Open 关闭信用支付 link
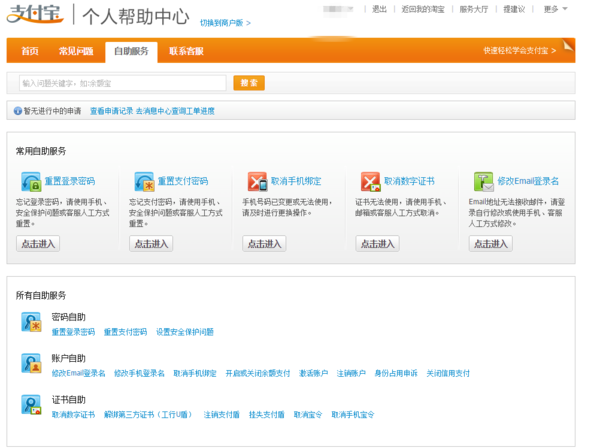 pyautogui.click(x=448, y=373)
